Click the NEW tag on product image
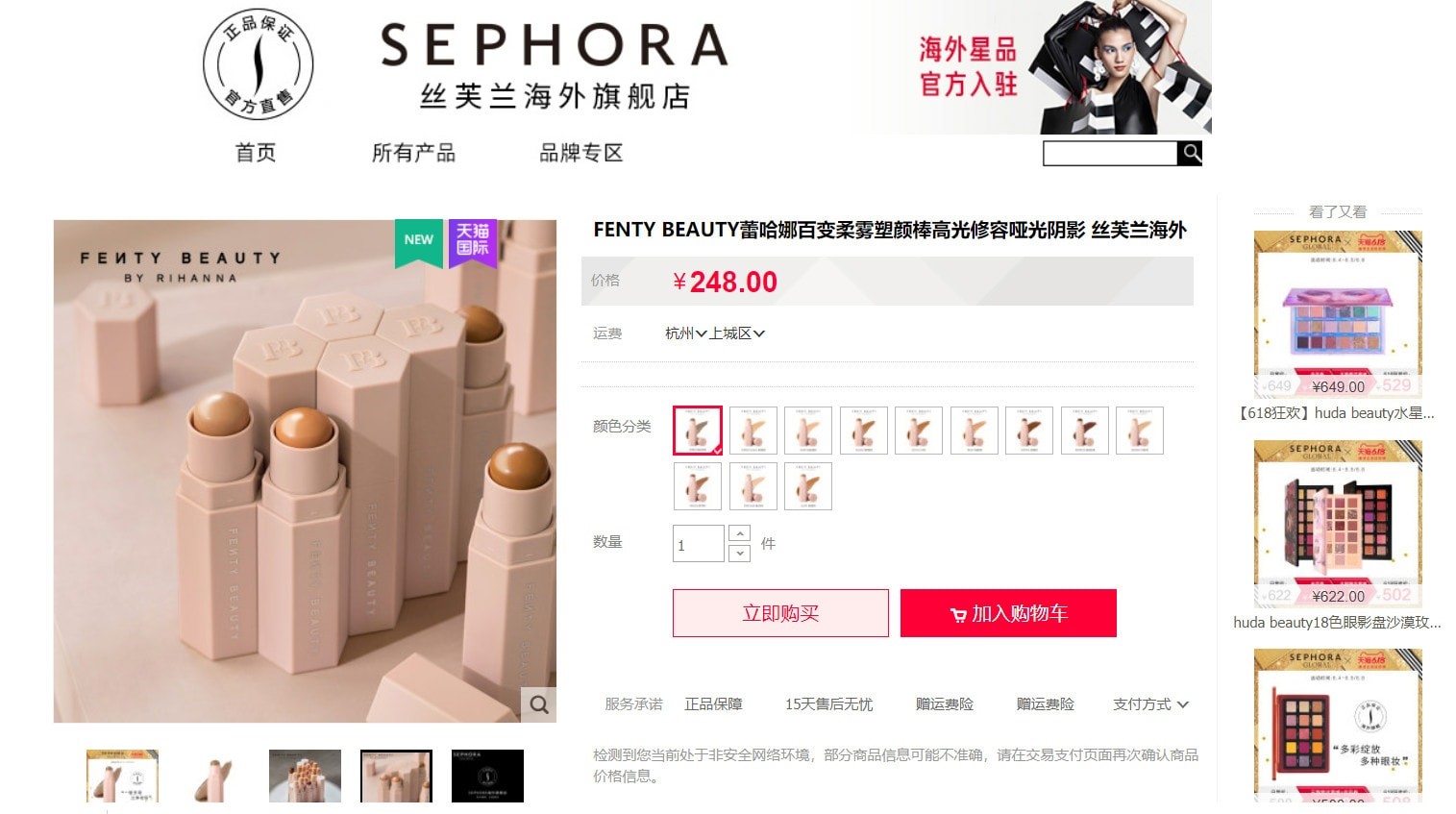 419,241
